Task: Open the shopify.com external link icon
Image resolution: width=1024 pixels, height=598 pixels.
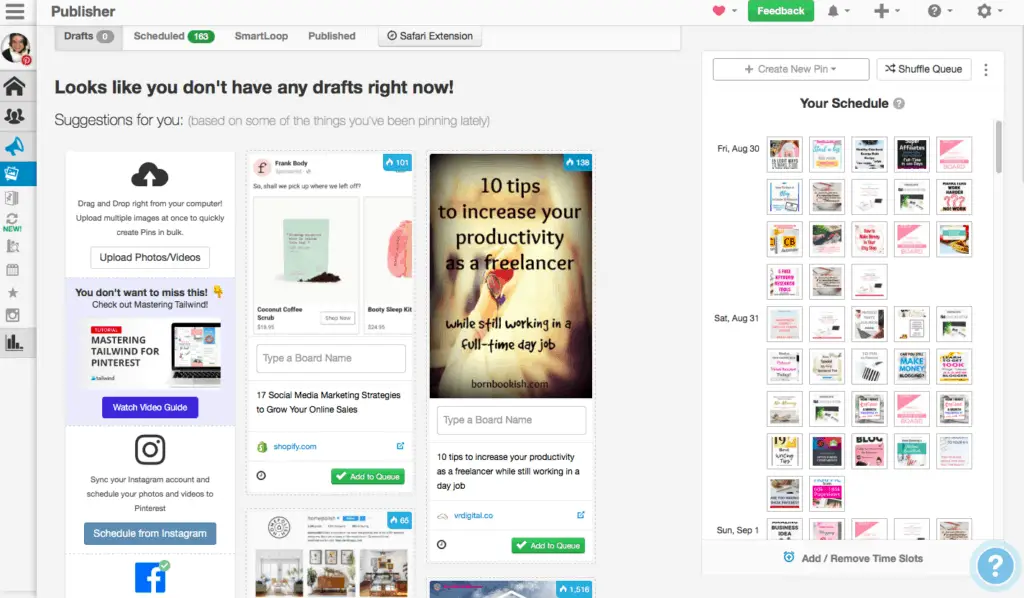Action: pos(400,446)
